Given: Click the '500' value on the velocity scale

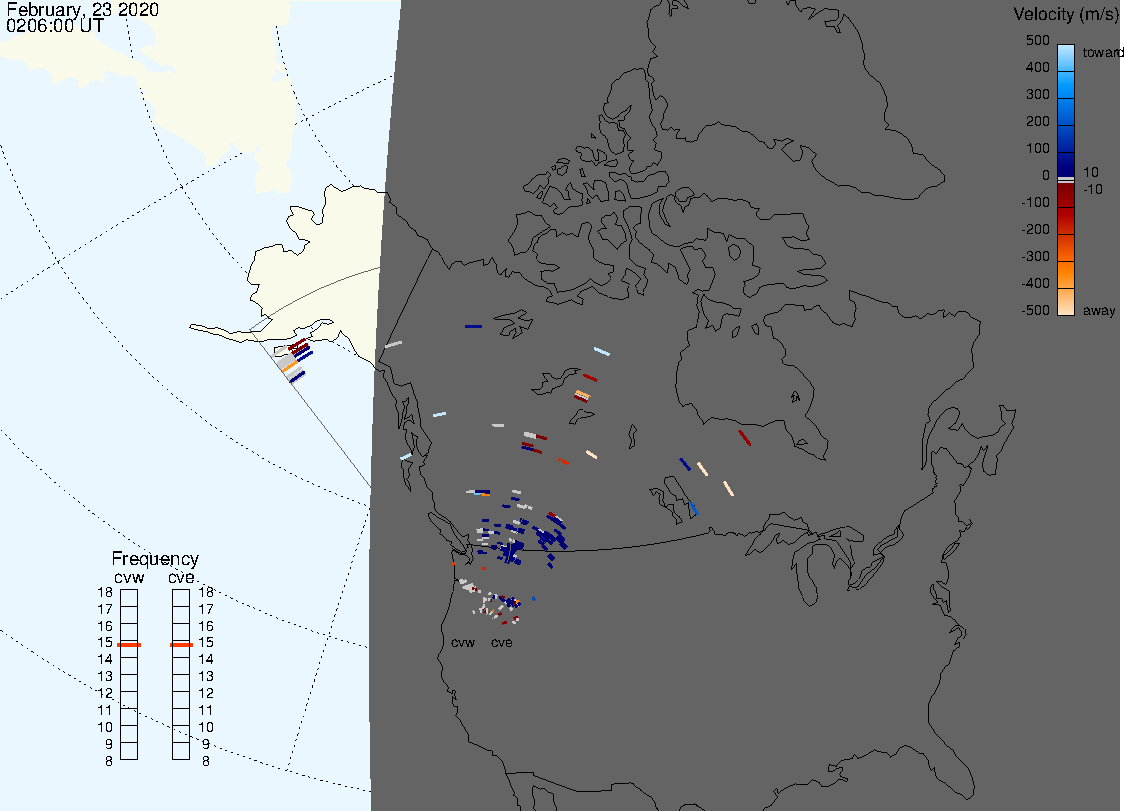Looking at the screenshot, I should point(1037,40).
